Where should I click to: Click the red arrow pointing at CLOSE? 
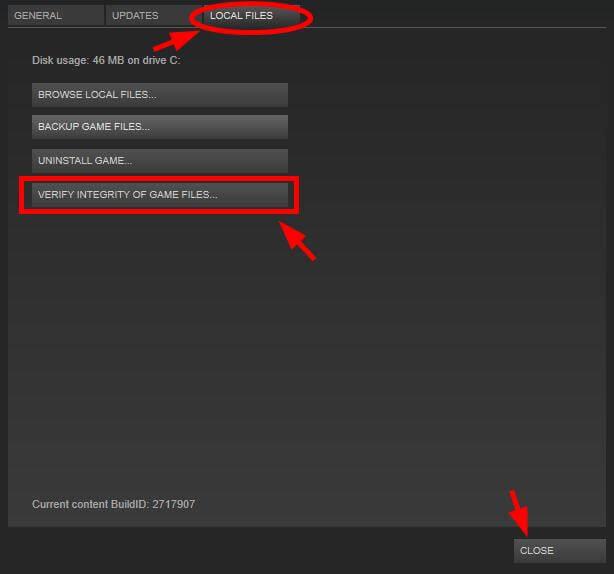518,512
